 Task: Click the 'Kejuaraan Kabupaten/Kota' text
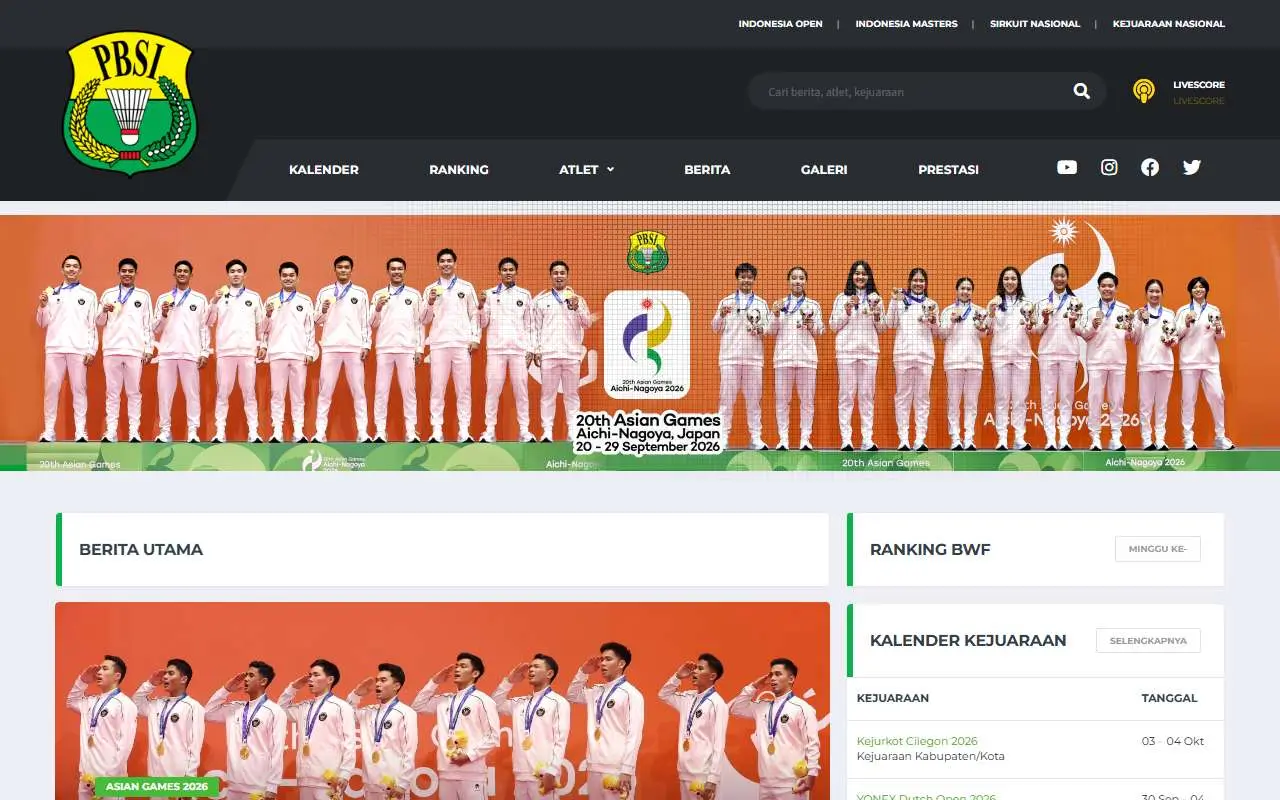[x=931, y=756]
